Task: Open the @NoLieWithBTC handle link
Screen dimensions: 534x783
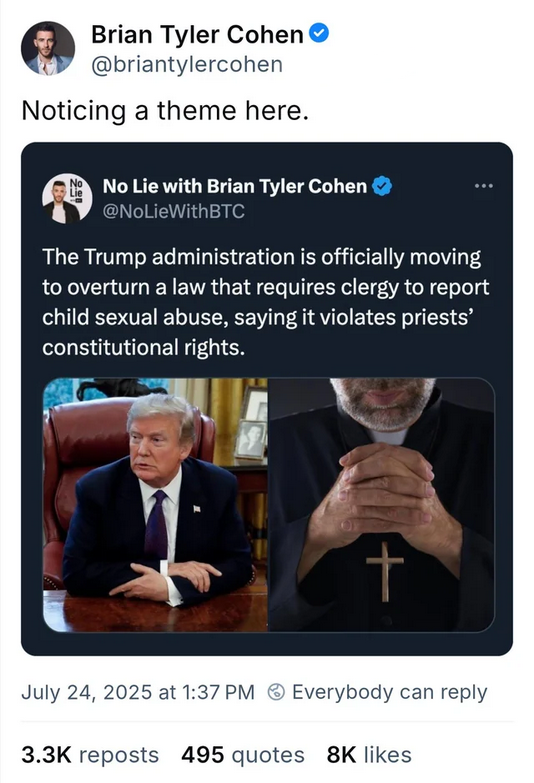Action: (x=173, y=211)
